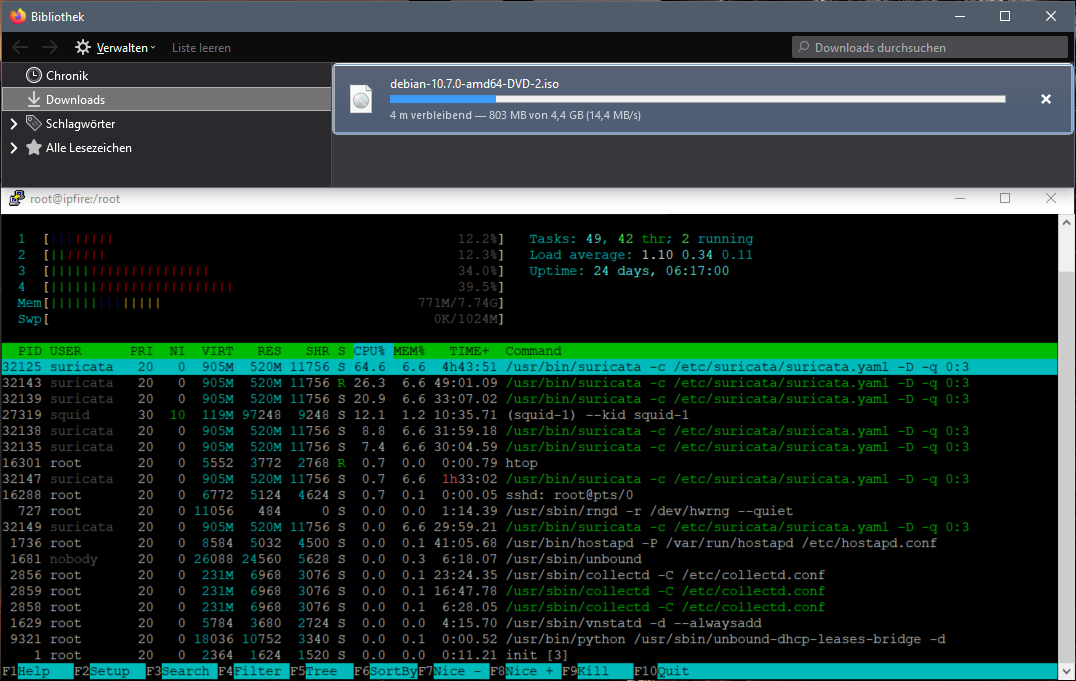1076x681 pixels.
Task: Select rngd process row 727
Action: pos(529,511)
